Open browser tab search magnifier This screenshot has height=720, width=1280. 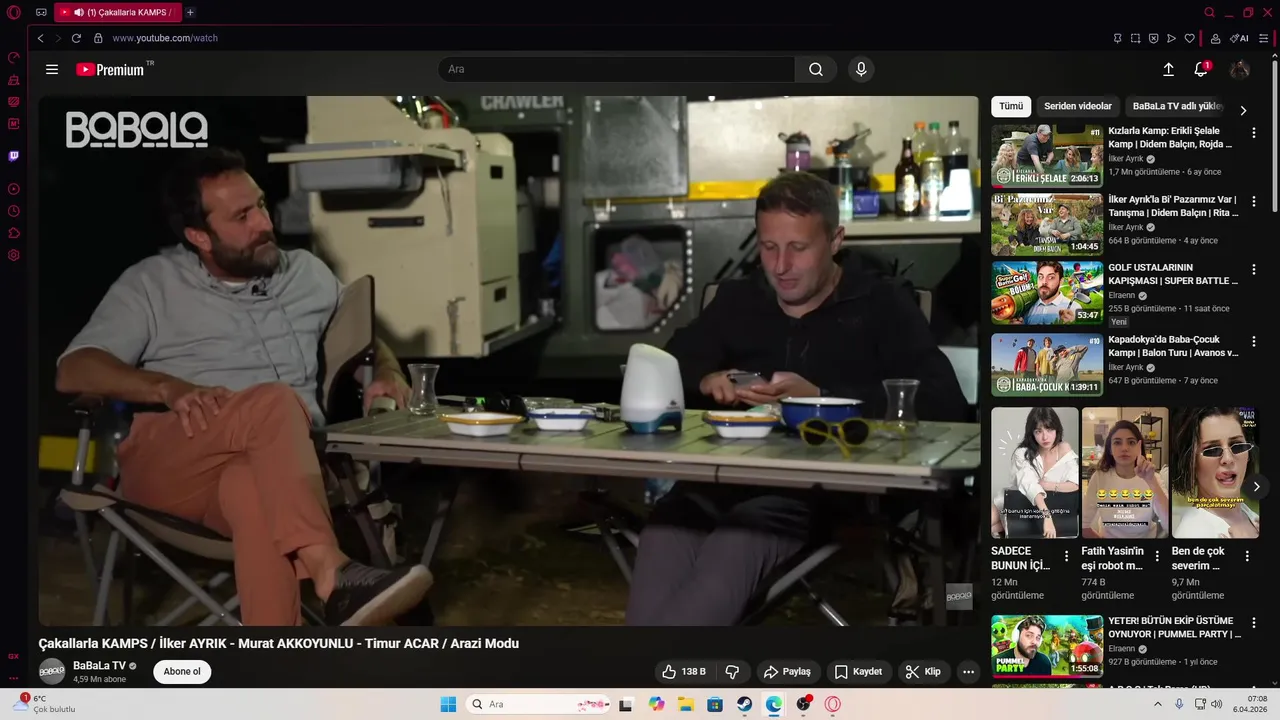(1209, 12)
